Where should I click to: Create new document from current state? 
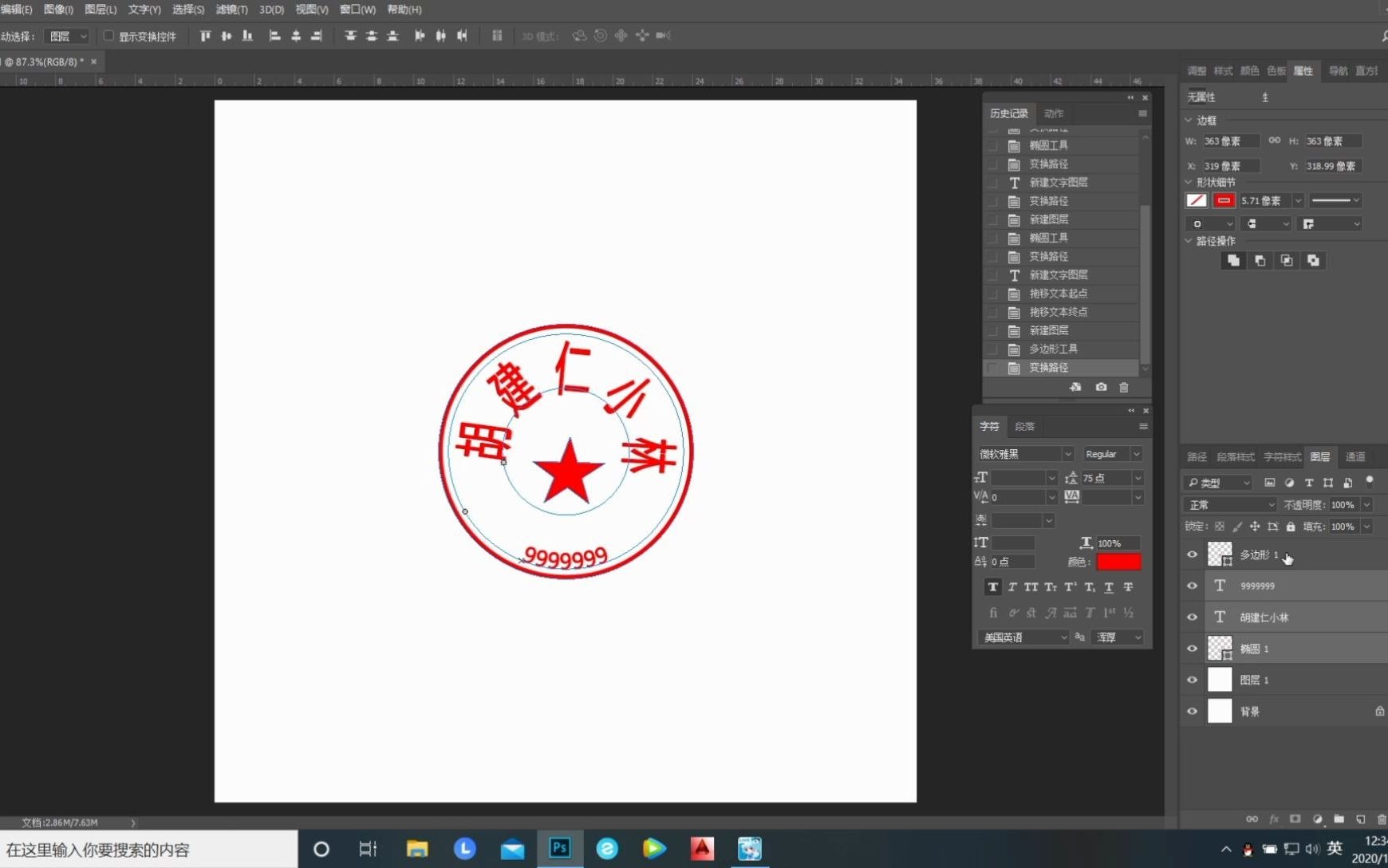[x=1075, y=387]
